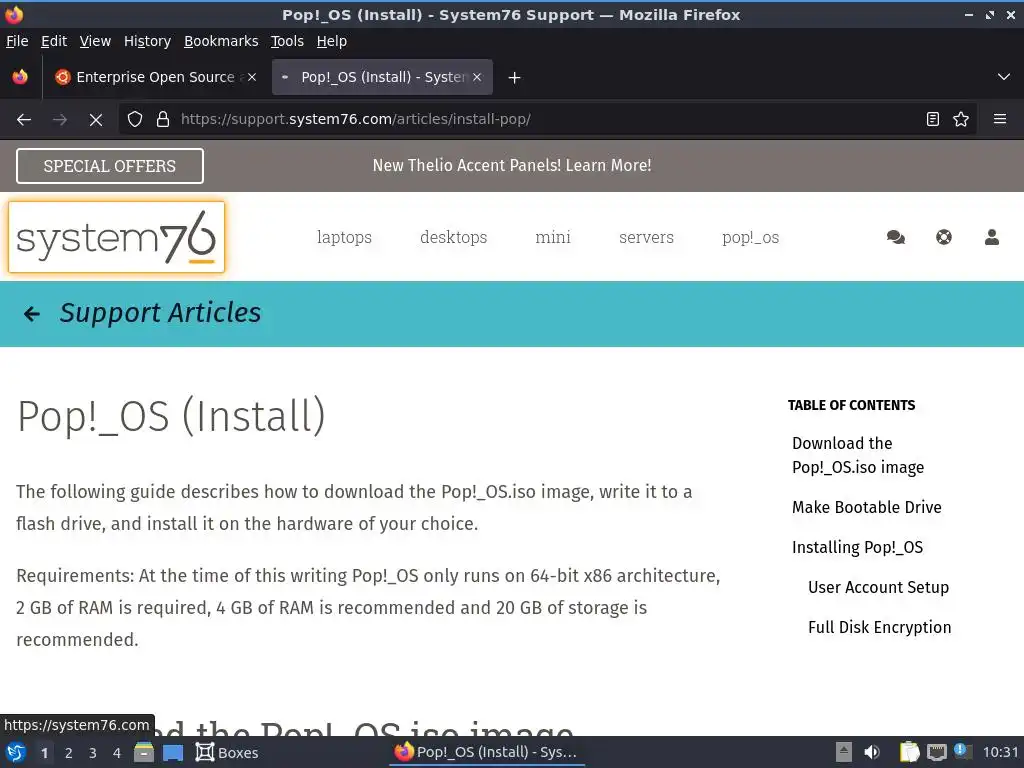
Task: Switch to workspace 2
Action: [x=69, y=753]
